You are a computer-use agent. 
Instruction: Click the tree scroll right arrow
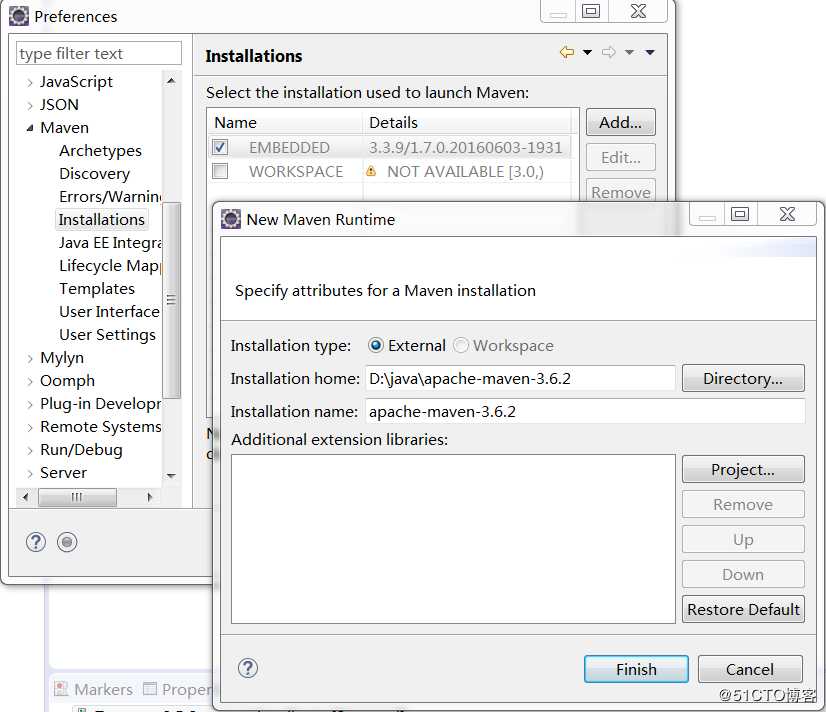(150, 497)
